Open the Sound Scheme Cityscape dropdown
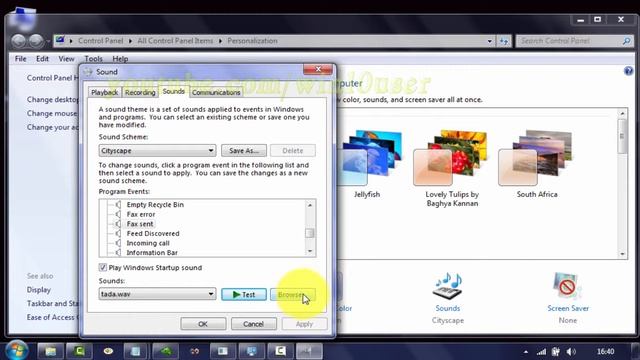Screen dimensions: 640x360 (157, 151)
